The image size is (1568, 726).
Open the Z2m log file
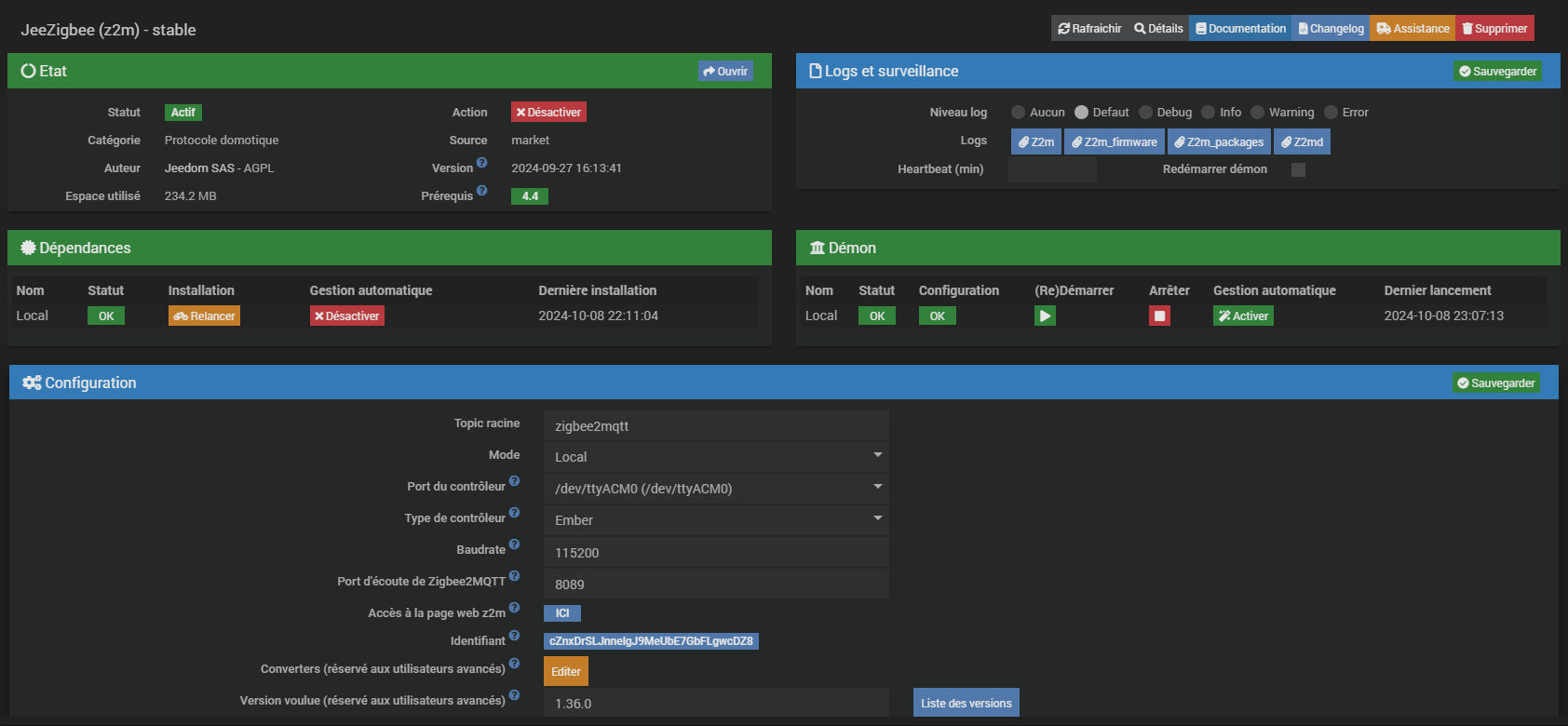click(x=1036, y=141)
